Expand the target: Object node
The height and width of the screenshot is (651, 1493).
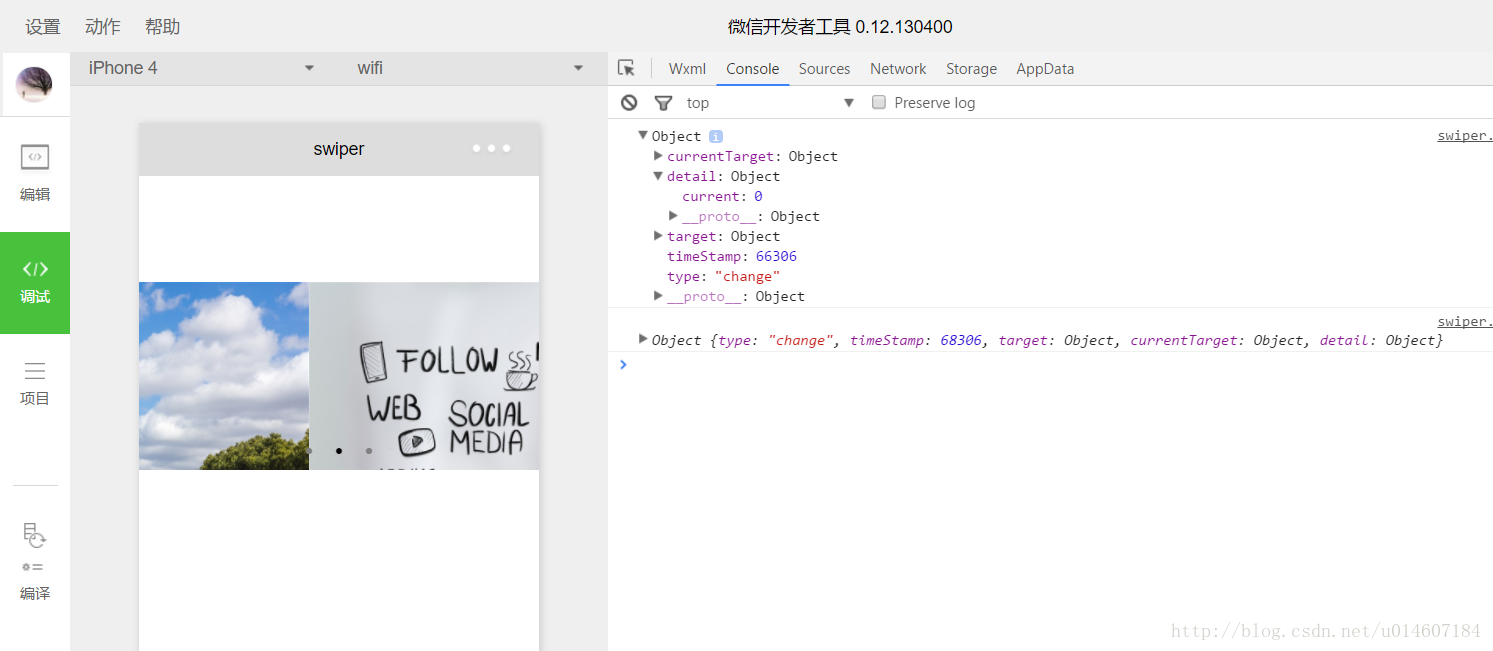click(658, 235)
